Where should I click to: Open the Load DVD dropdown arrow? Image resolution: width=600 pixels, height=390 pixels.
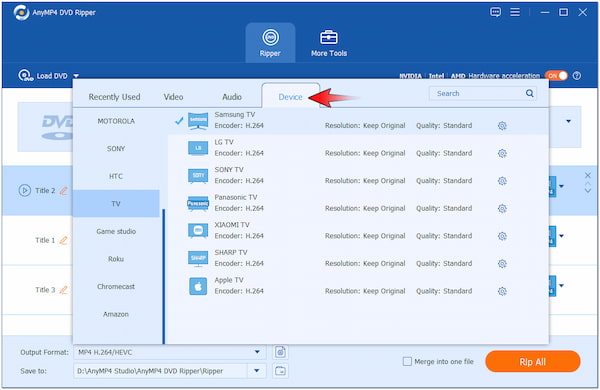pos(76,76)
